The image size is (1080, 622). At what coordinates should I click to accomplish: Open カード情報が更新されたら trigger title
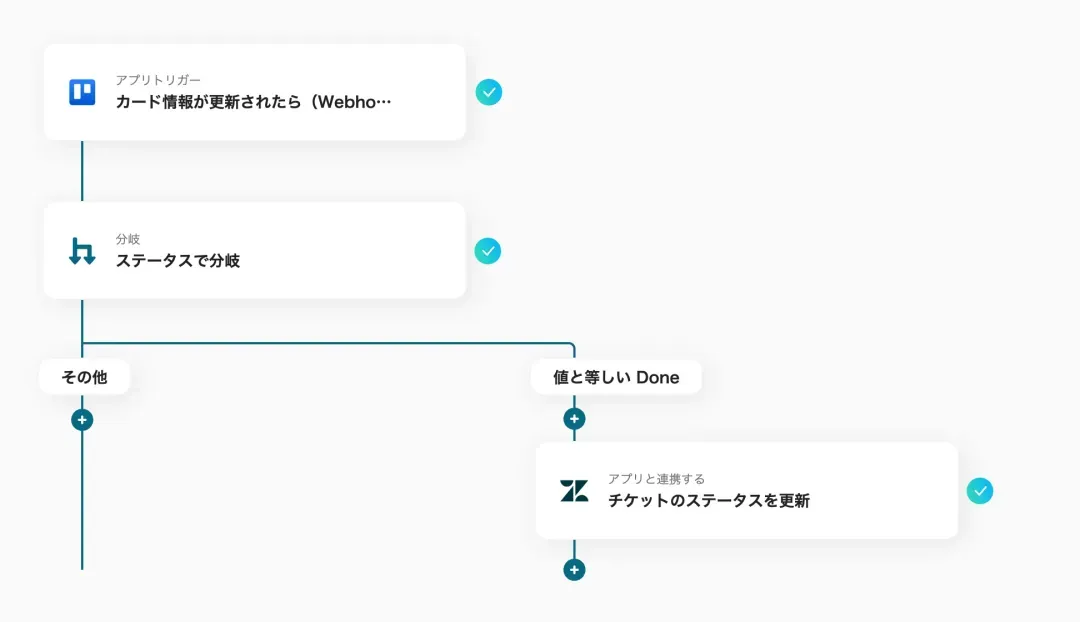point(253,102)
